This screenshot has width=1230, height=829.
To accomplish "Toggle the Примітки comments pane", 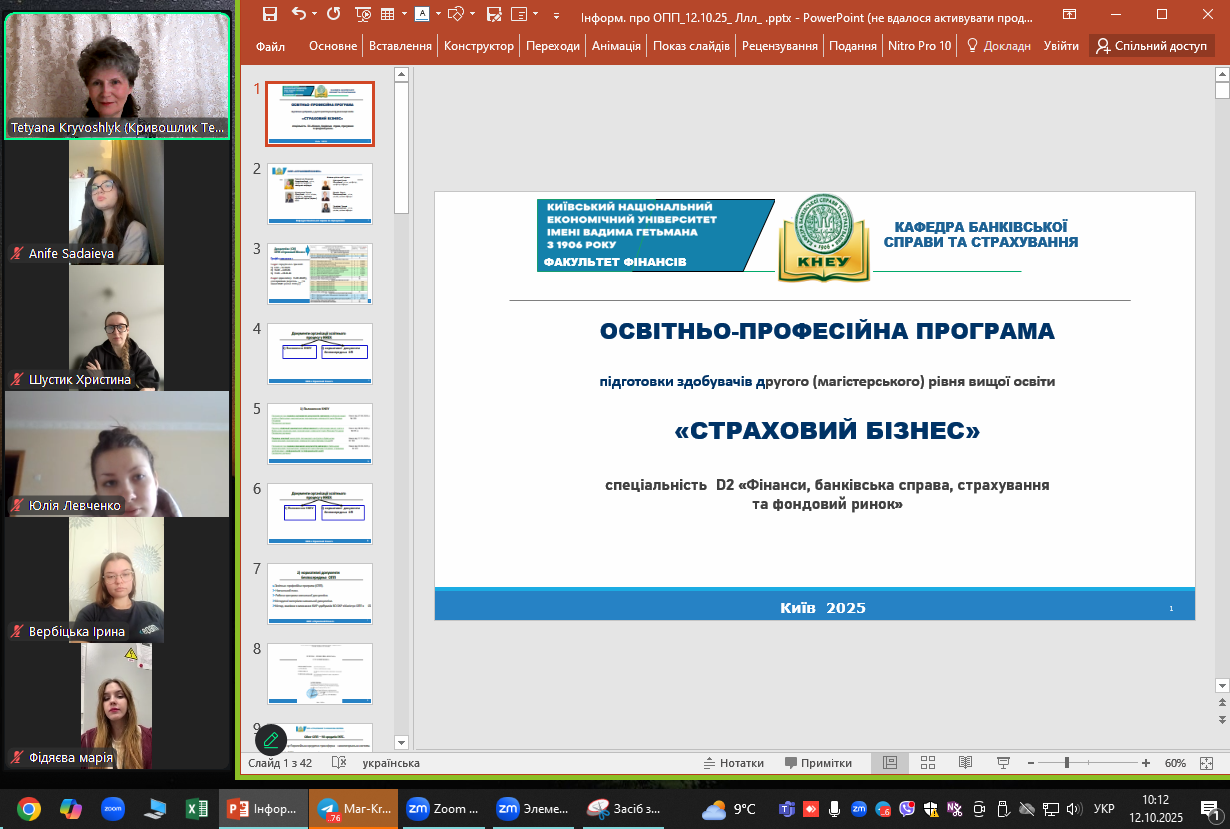I will tap(818, 763).
